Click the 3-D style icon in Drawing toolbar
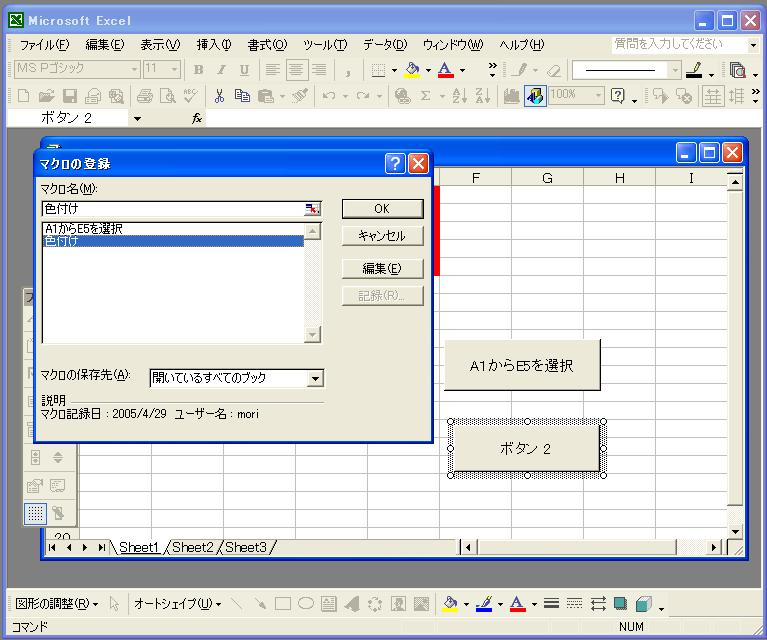The height and width of the screenshot is (640, 767). tap(644, 604)
